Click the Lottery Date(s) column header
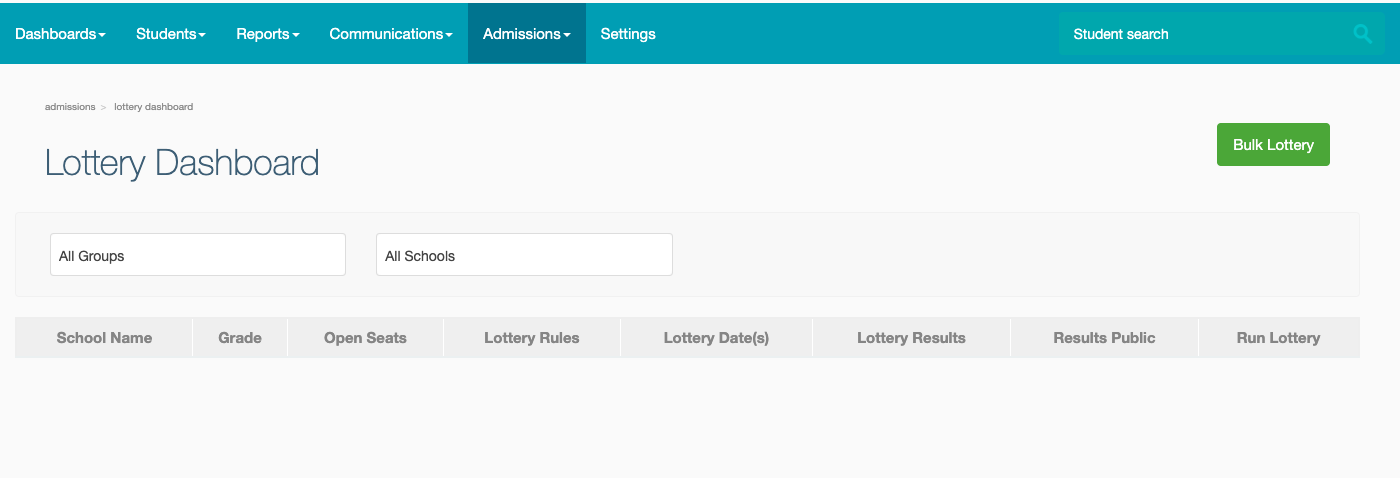 [716, 338]
